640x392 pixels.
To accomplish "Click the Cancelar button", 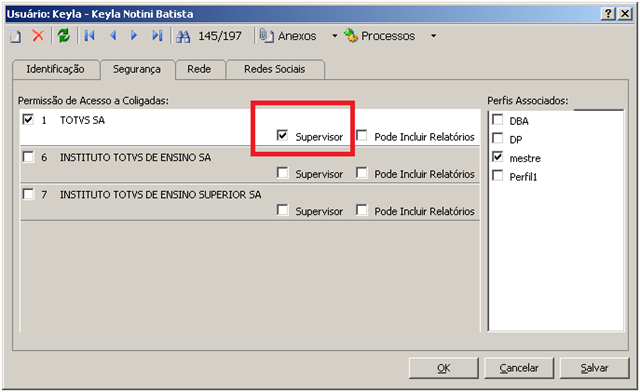I will (519, 368).
